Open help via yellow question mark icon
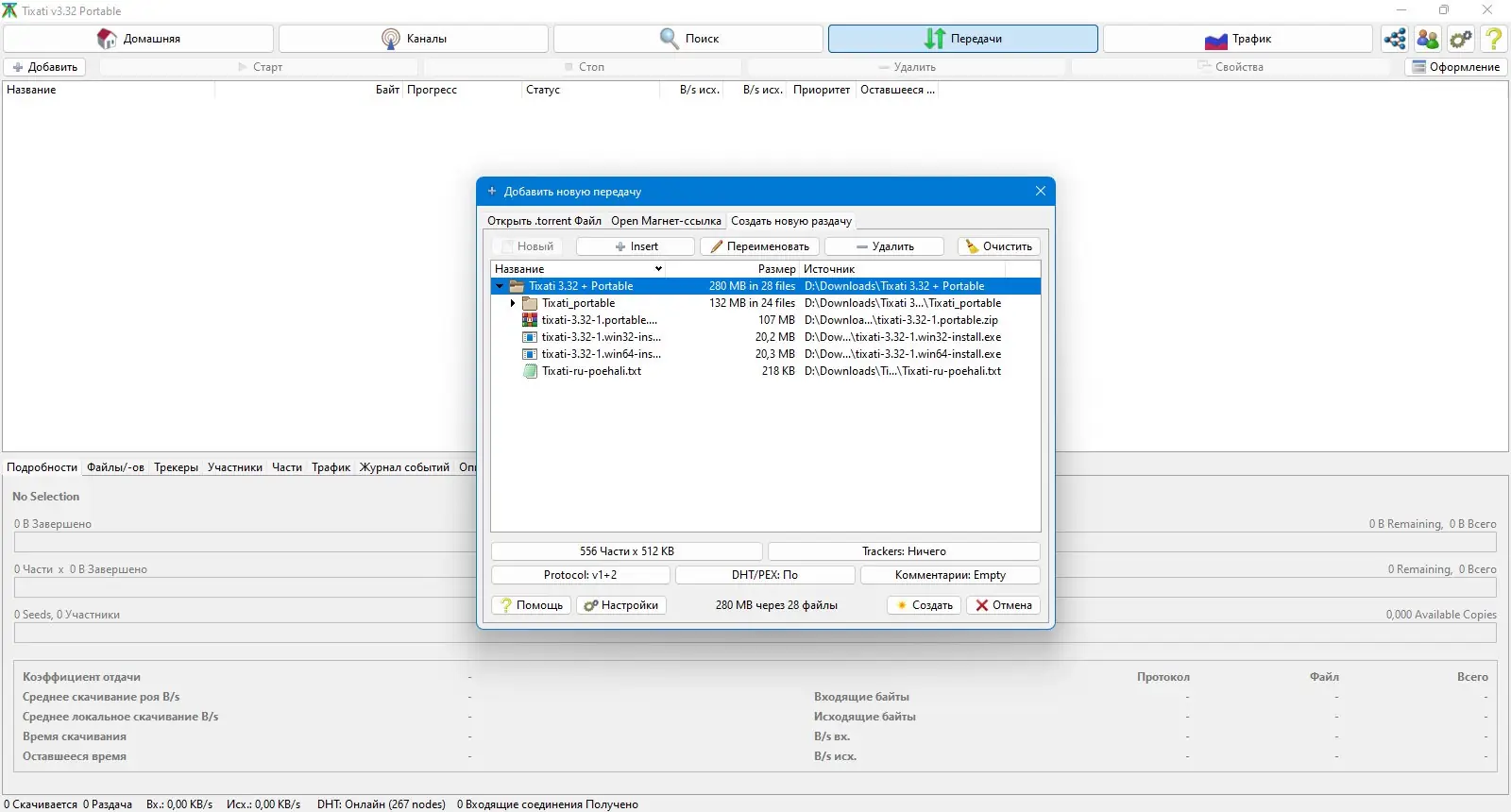The width and height of the screenshot is (1511, 812). click(x=1494, y=39)
